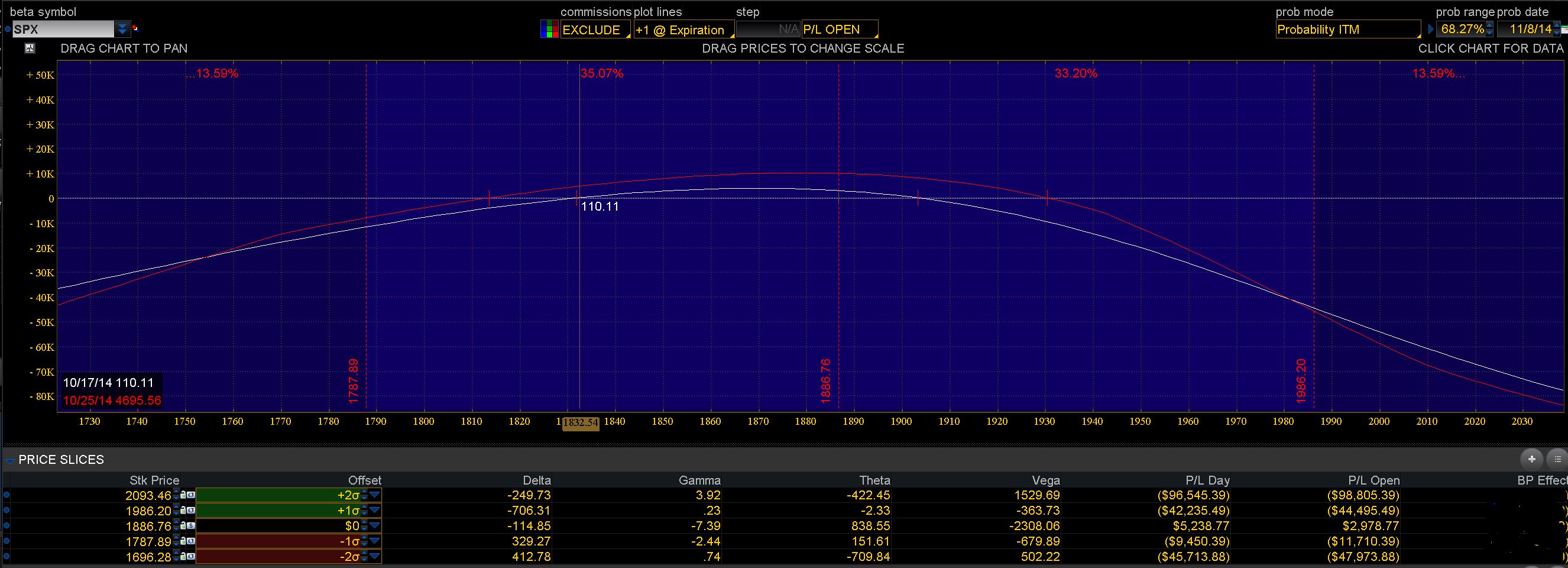The height and width of the screenshot is (568, 1568).
Task: Open the $0 offset dropdown arrow
Action: (375, 525)
